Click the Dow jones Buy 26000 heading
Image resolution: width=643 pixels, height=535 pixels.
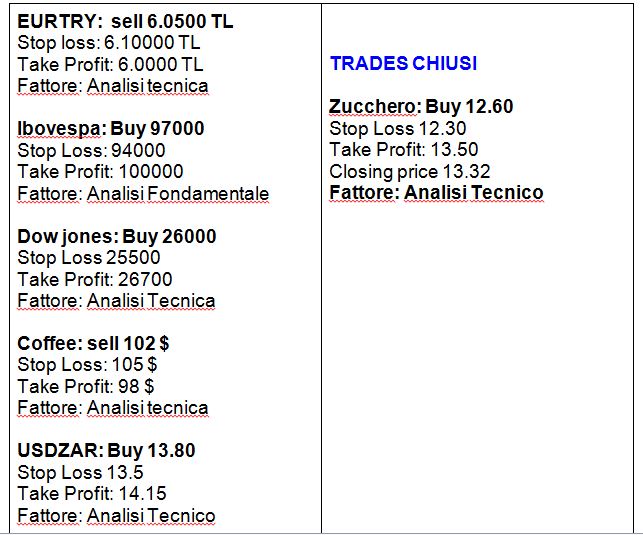click(117, 237)
